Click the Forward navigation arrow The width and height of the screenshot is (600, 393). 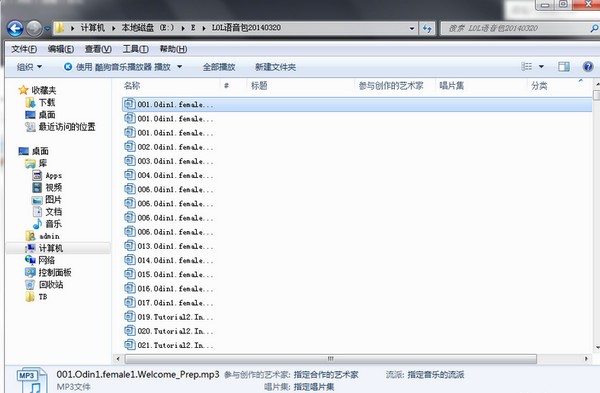pyautogui.click(x=34, y=28)
